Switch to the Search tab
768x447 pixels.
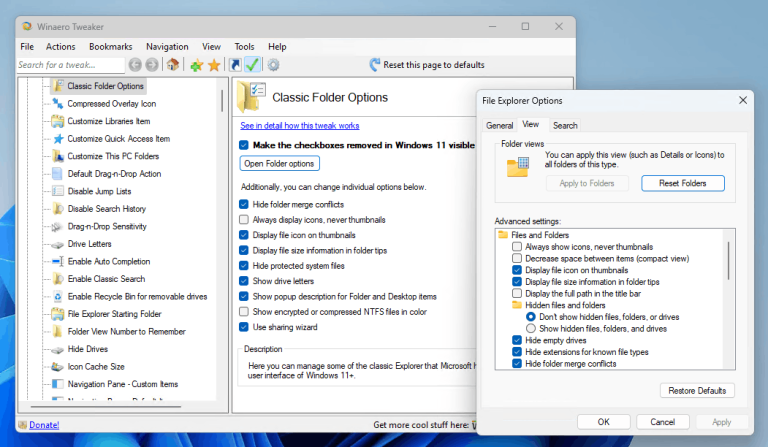click(x=565, y=125)
